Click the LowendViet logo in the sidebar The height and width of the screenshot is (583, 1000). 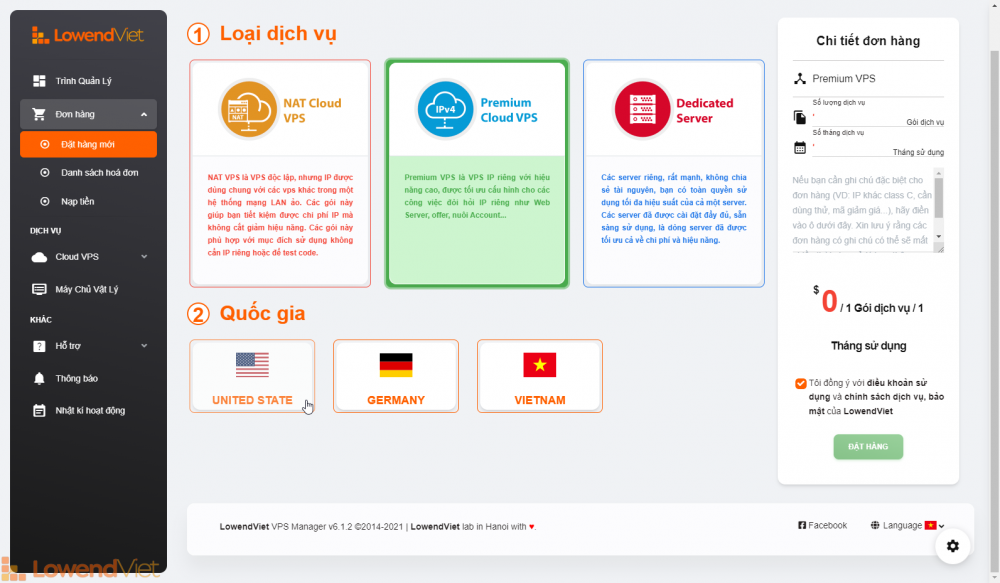click(x=88, y=35)
